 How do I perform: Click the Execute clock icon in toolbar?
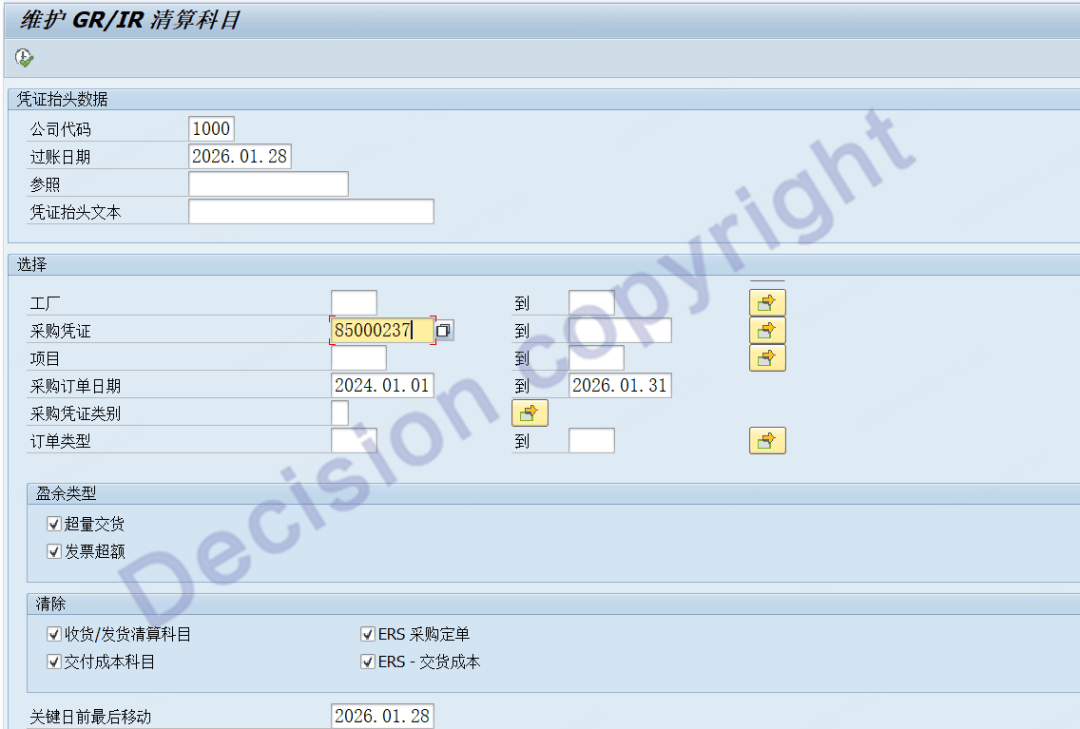[24, 58]
